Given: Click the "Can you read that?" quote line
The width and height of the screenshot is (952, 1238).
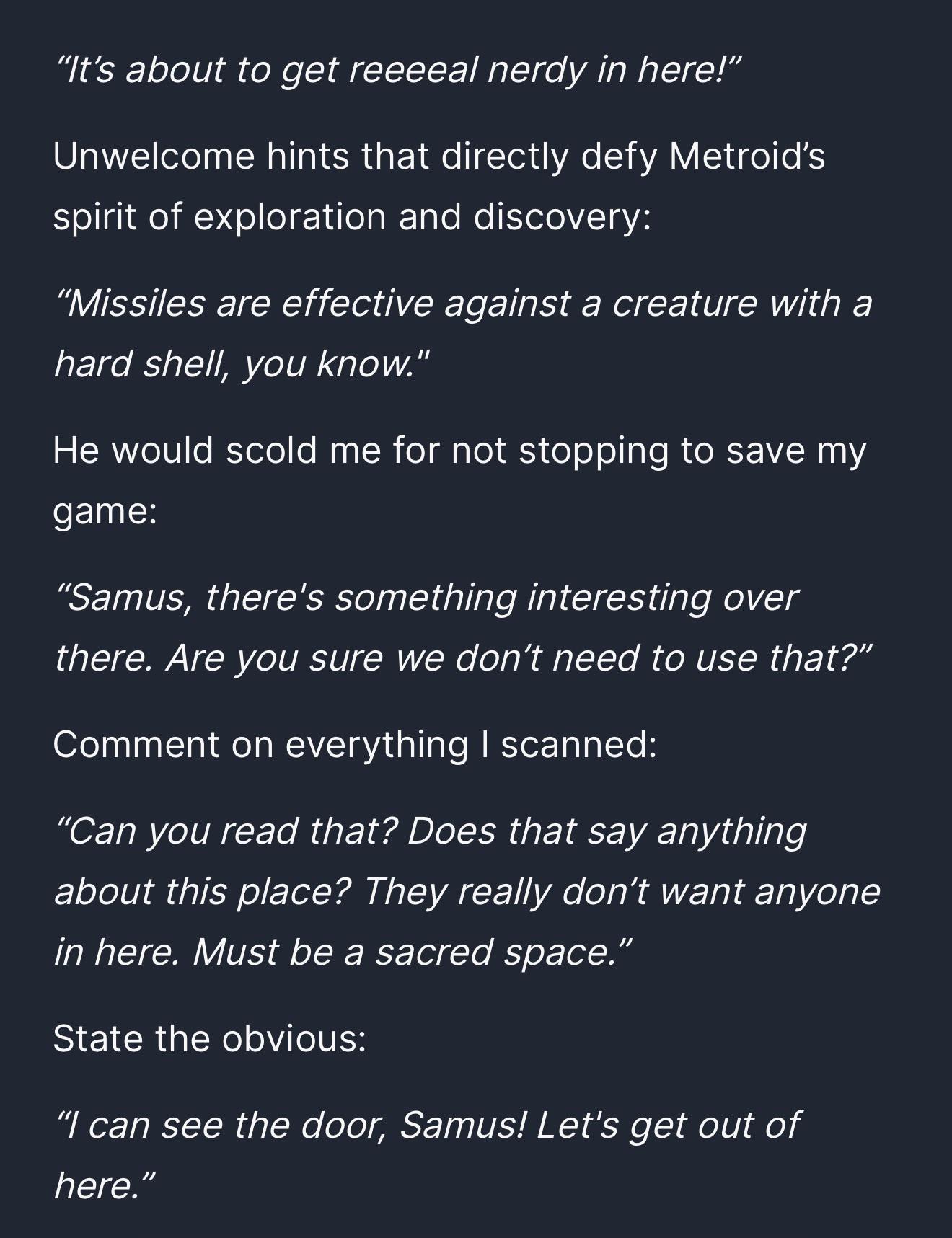Looking at the screenshot, I should click(431, 831).
